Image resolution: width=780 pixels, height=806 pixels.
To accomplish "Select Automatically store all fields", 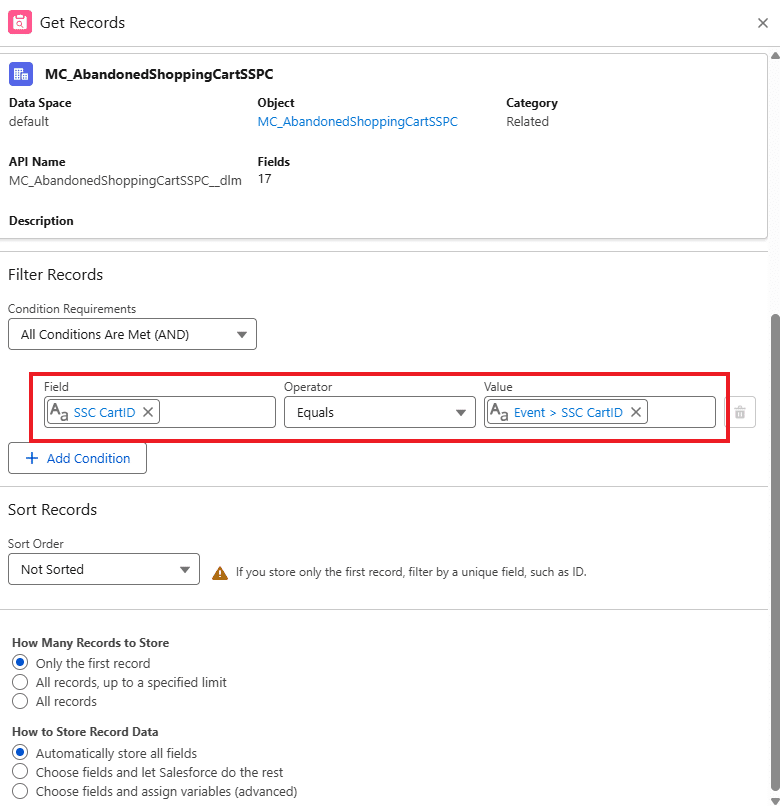I will 20,753.
